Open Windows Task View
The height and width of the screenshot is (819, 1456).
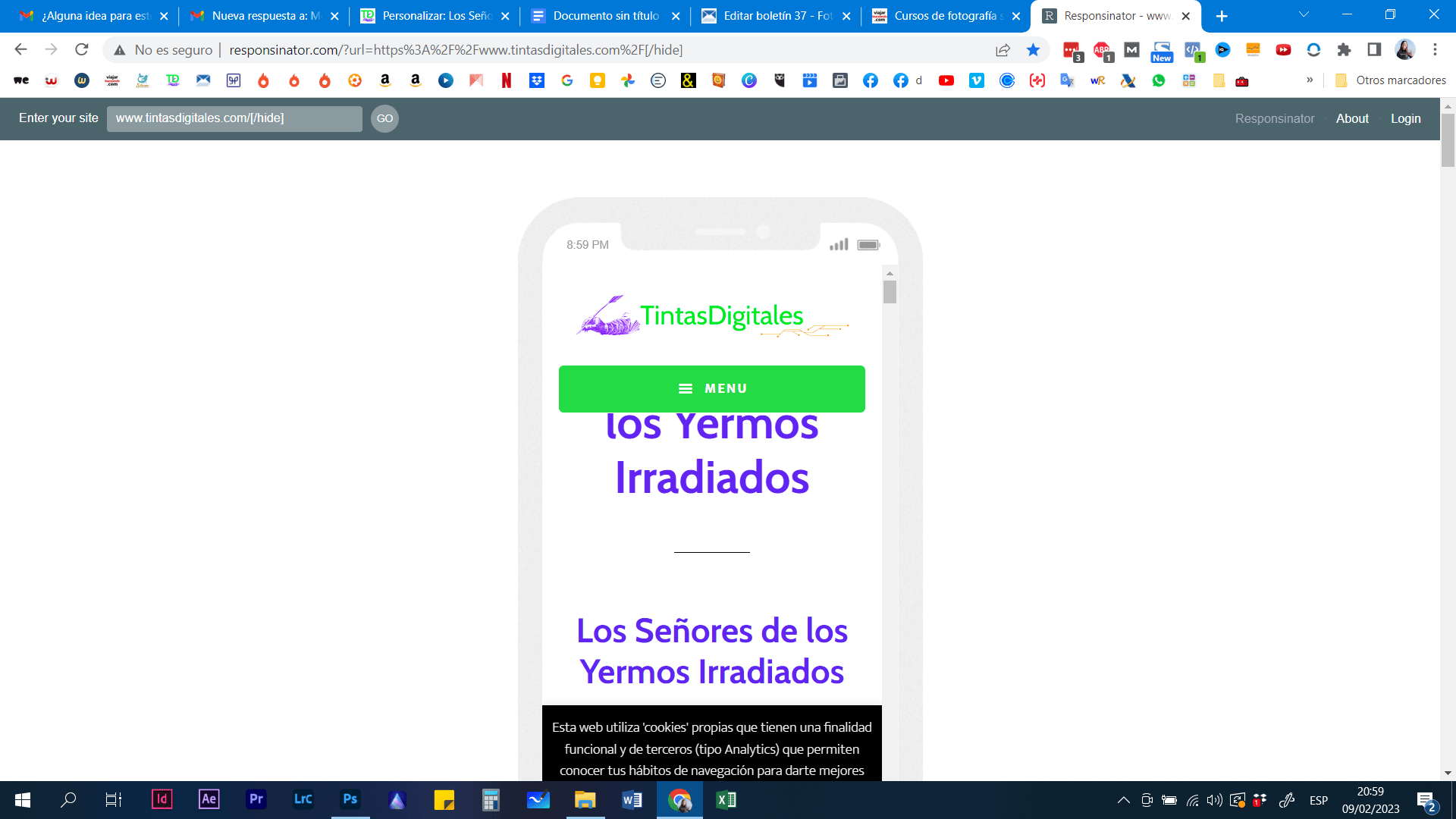tap(114, 799)
